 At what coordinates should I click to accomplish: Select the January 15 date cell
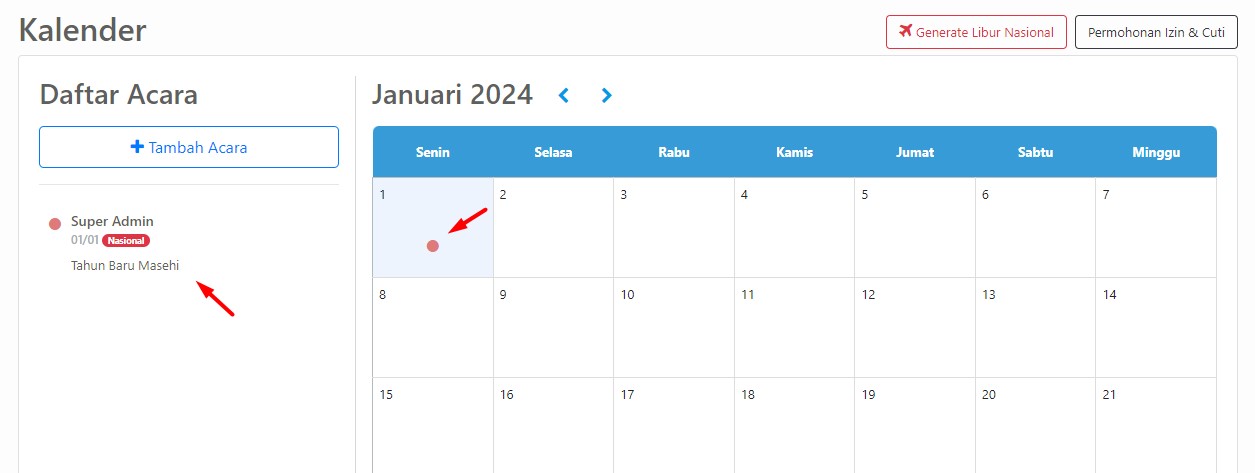[433, 425]
